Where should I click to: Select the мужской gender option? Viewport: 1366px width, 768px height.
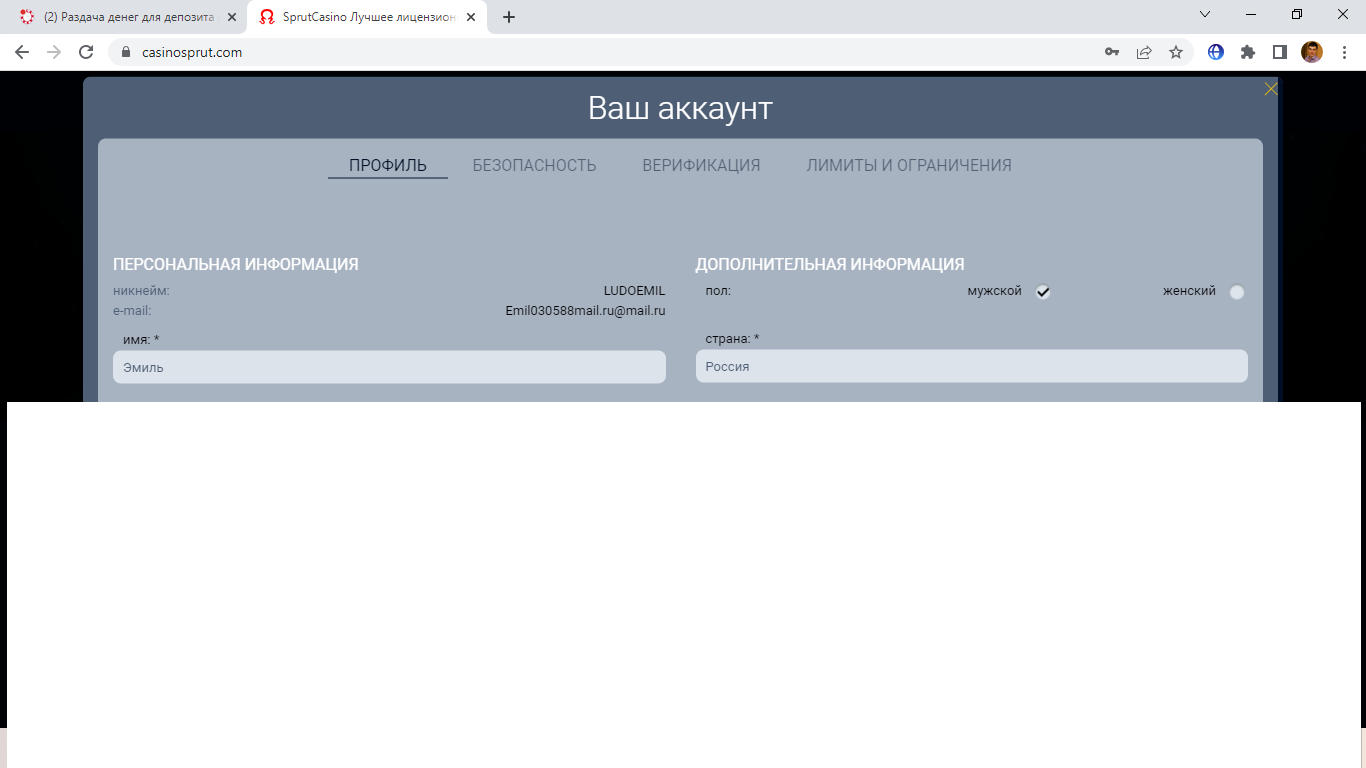click(1043, 292)
